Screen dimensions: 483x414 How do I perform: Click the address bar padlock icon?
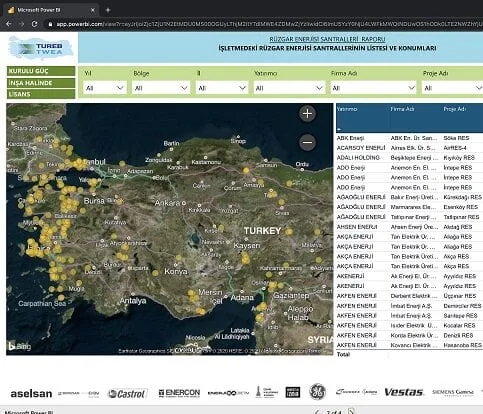pos(50,24)
